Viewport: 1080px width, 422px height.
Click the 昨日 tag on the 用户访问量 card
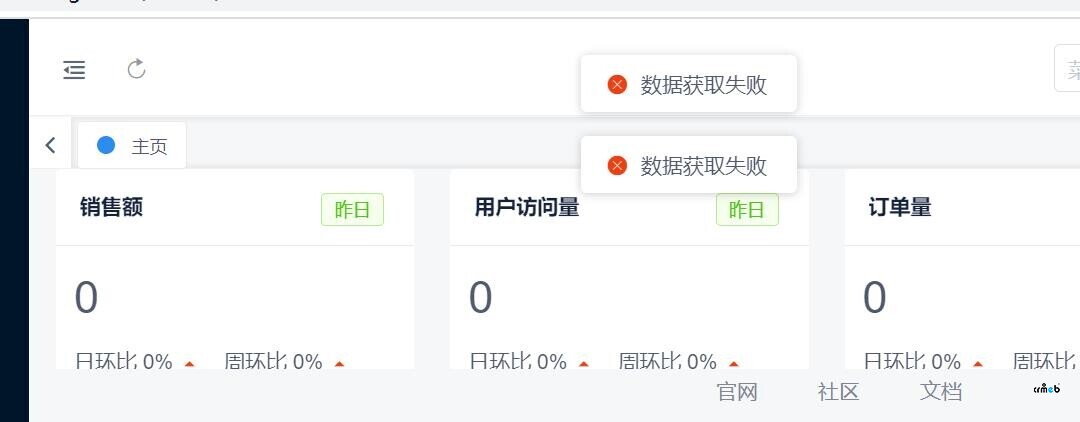[747, 210]
